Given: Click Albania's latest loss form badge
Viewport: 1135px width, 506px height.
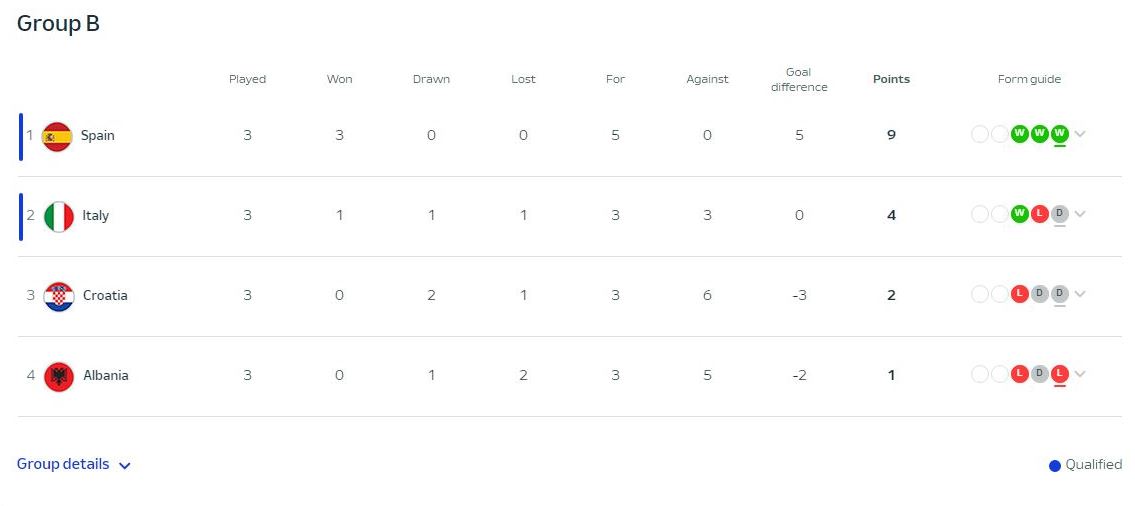Looking at the screenshot, I should click(1060, 374).
